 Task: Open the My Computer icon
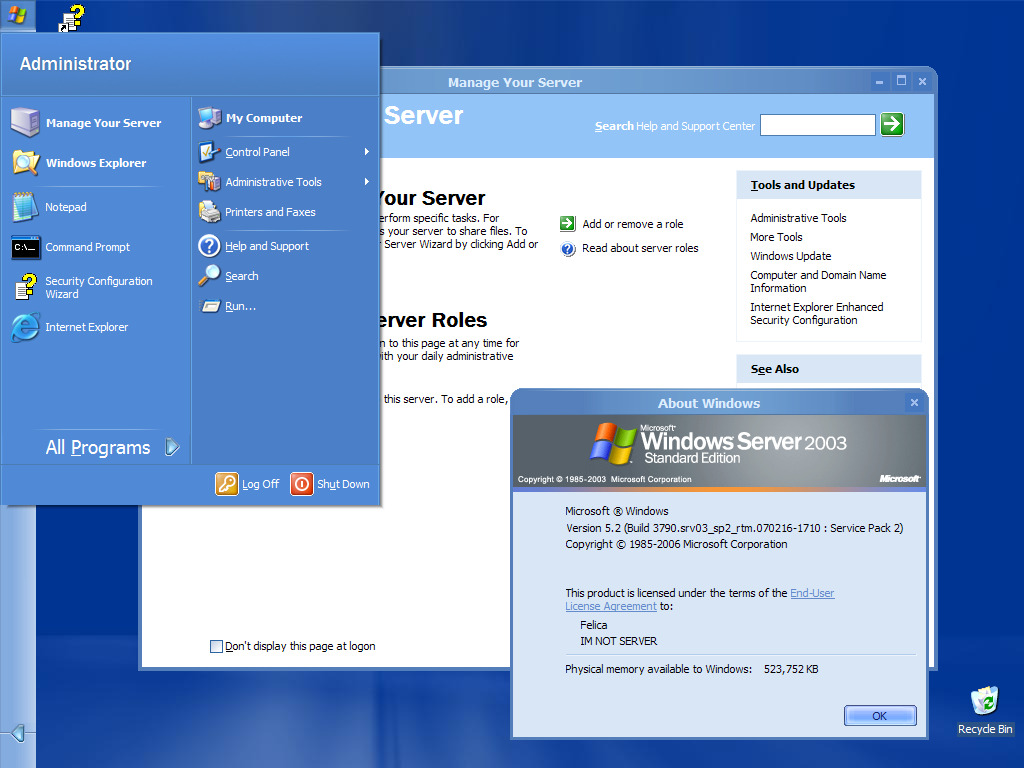pyautogui.click(x=210, y=118)
